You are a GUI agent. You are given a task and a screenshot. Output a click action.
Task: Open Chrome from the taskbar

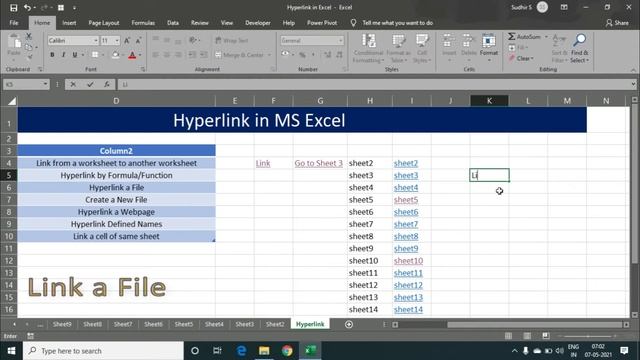(x=287, y=351)
